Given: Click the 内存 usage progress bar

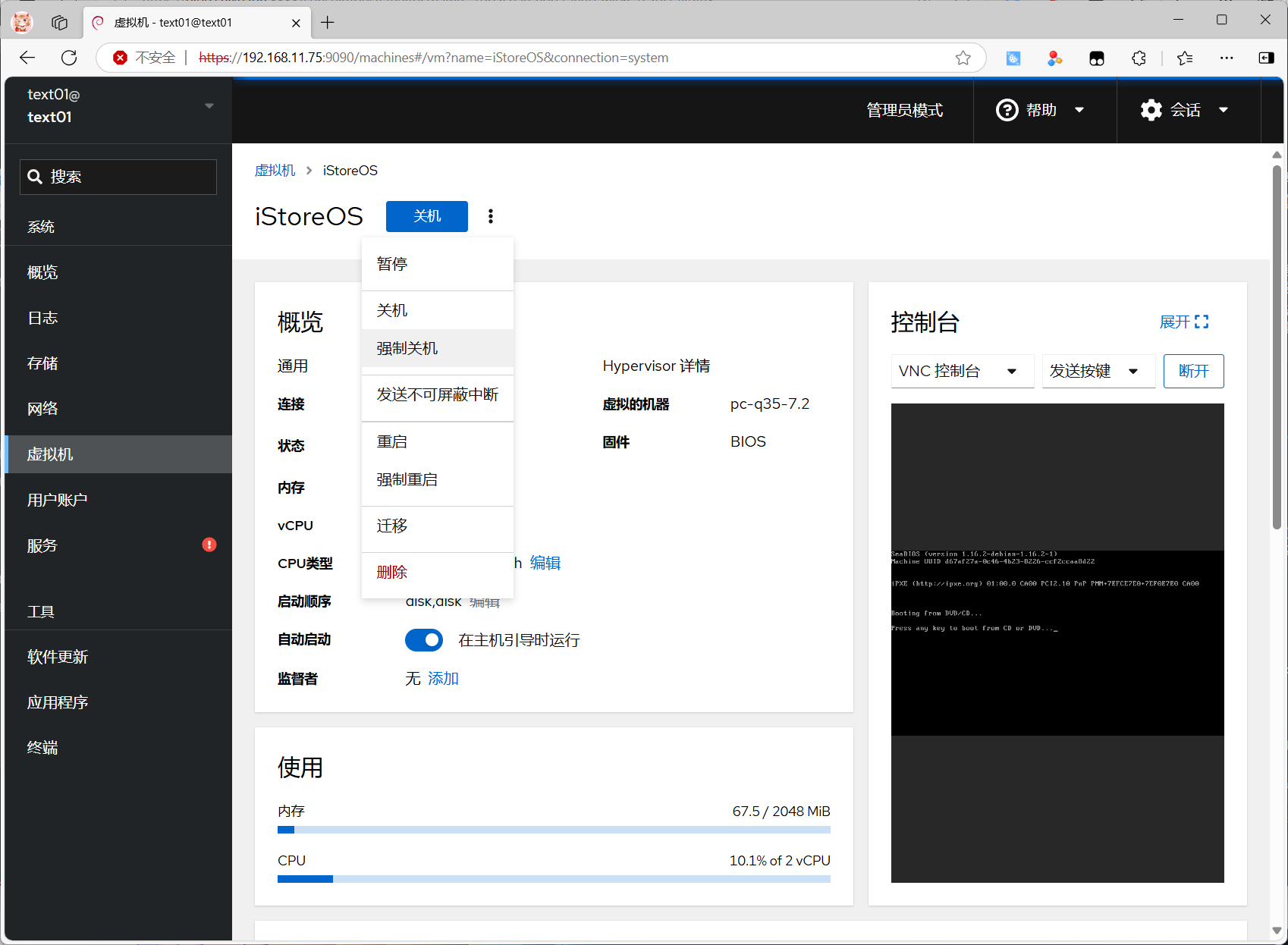Looking at the screenshot, I should point(554,830).
